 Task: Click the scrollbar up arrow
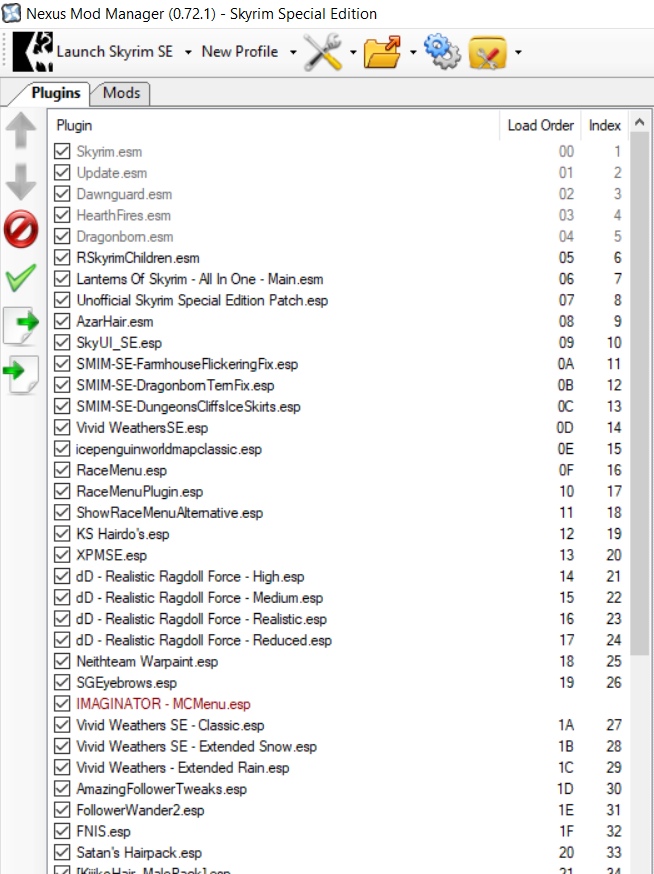coord(640,122)
